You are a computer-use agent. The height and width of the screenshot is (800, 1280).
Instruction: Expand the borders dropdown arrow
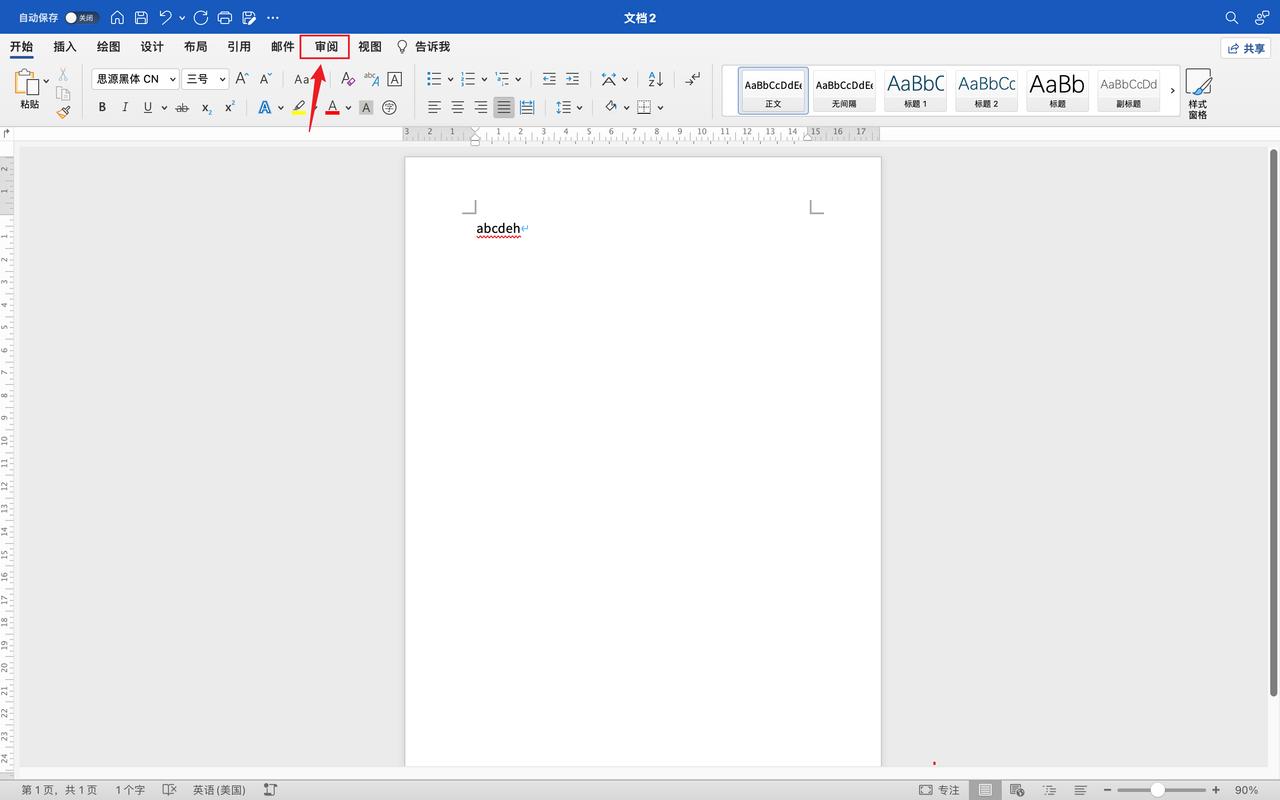click(661, 107)
